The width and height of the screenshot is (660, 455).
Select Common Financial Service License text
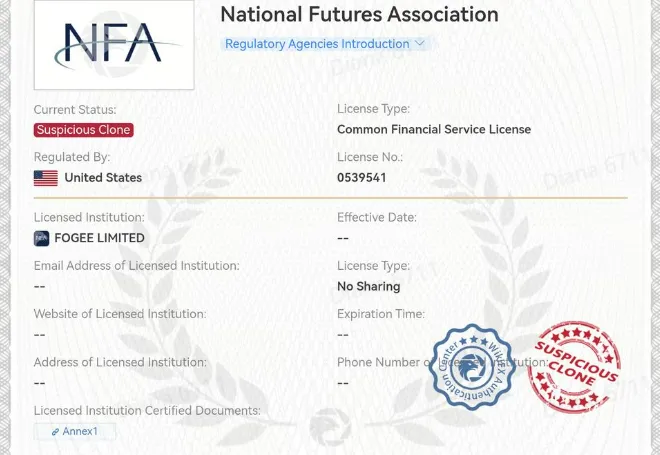(434, 129)
